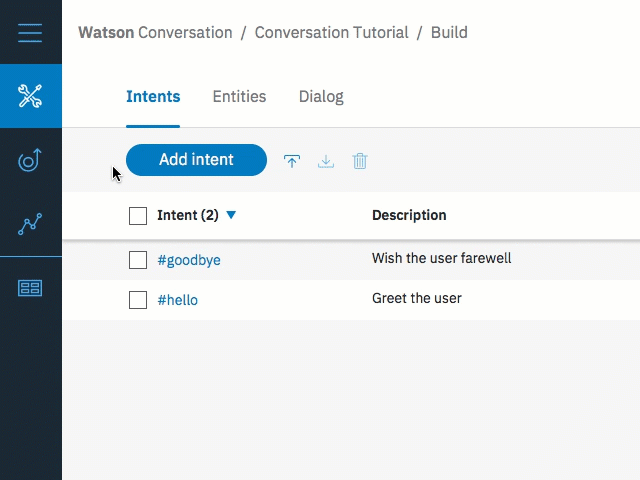640x480 pixels.
Task: Go to Conversation Tutorial breadcrumb
Action: tap(331, 33)
